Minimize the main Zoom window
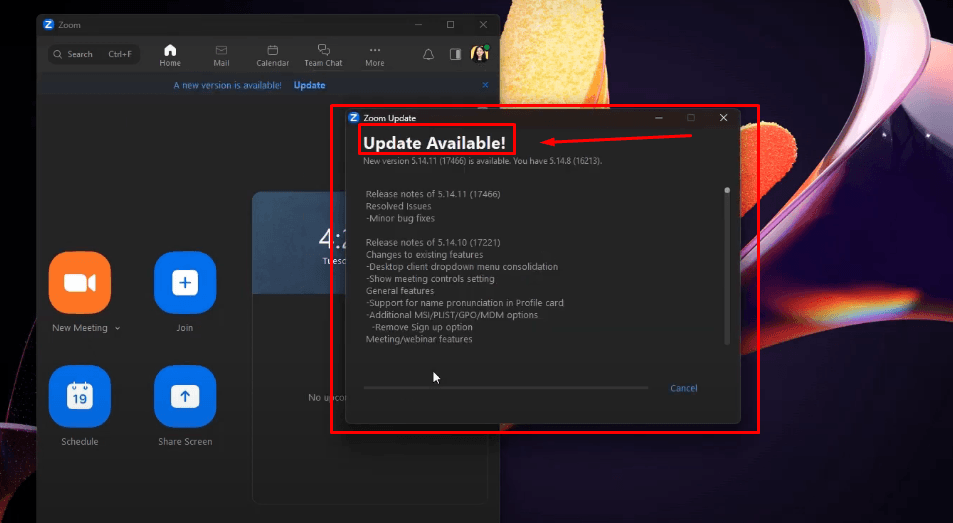This screenshot has height=523, width=953. pos(418,24)
